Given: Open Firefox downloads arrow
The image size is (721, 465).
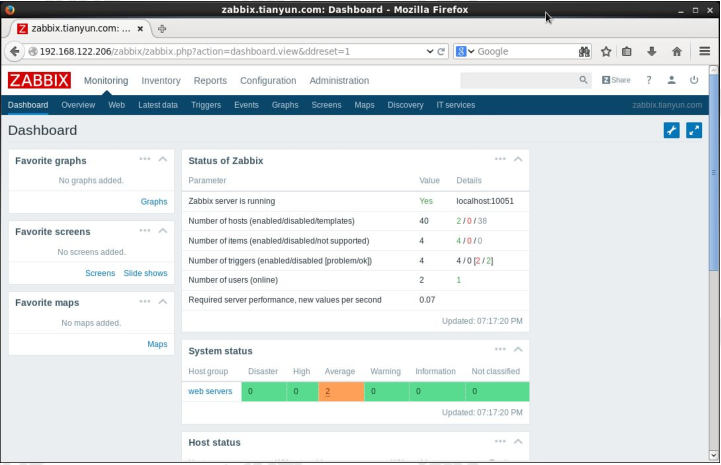Looking at the screenshot, I should click(652, 52).
